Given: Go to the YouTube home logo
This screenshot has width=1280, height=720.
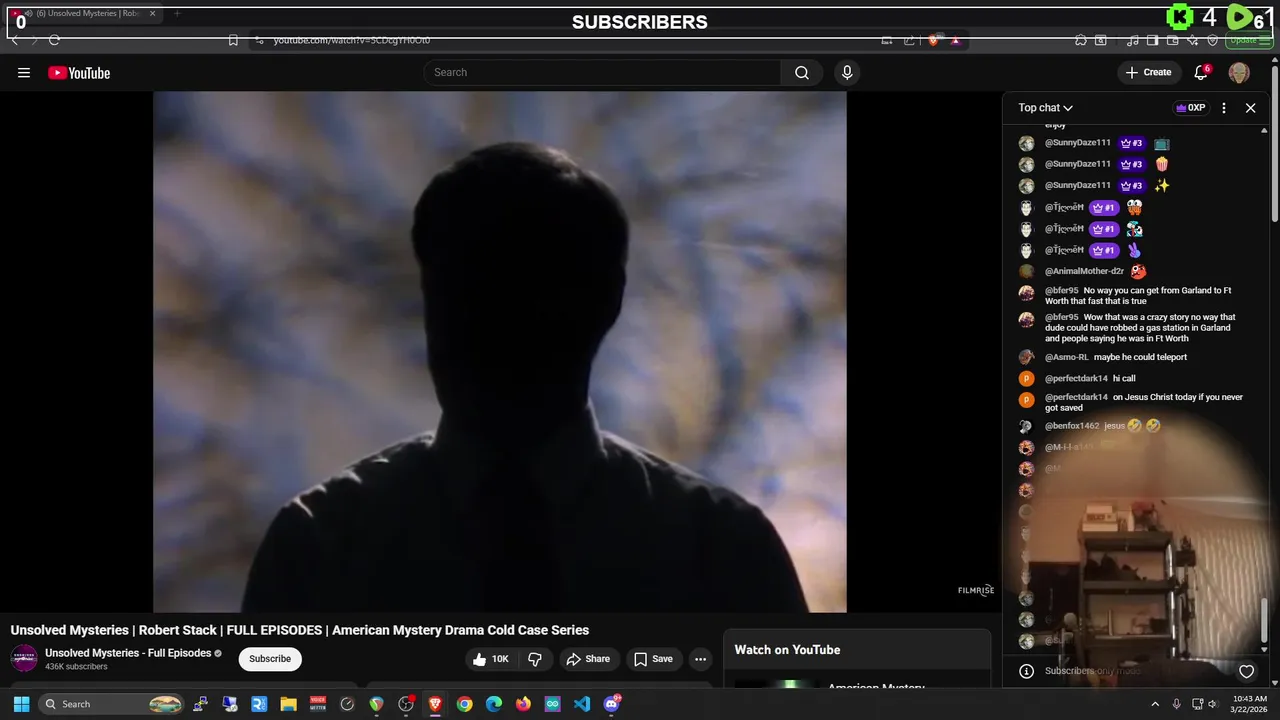Looking at the screenshot, I should (79, 73).
